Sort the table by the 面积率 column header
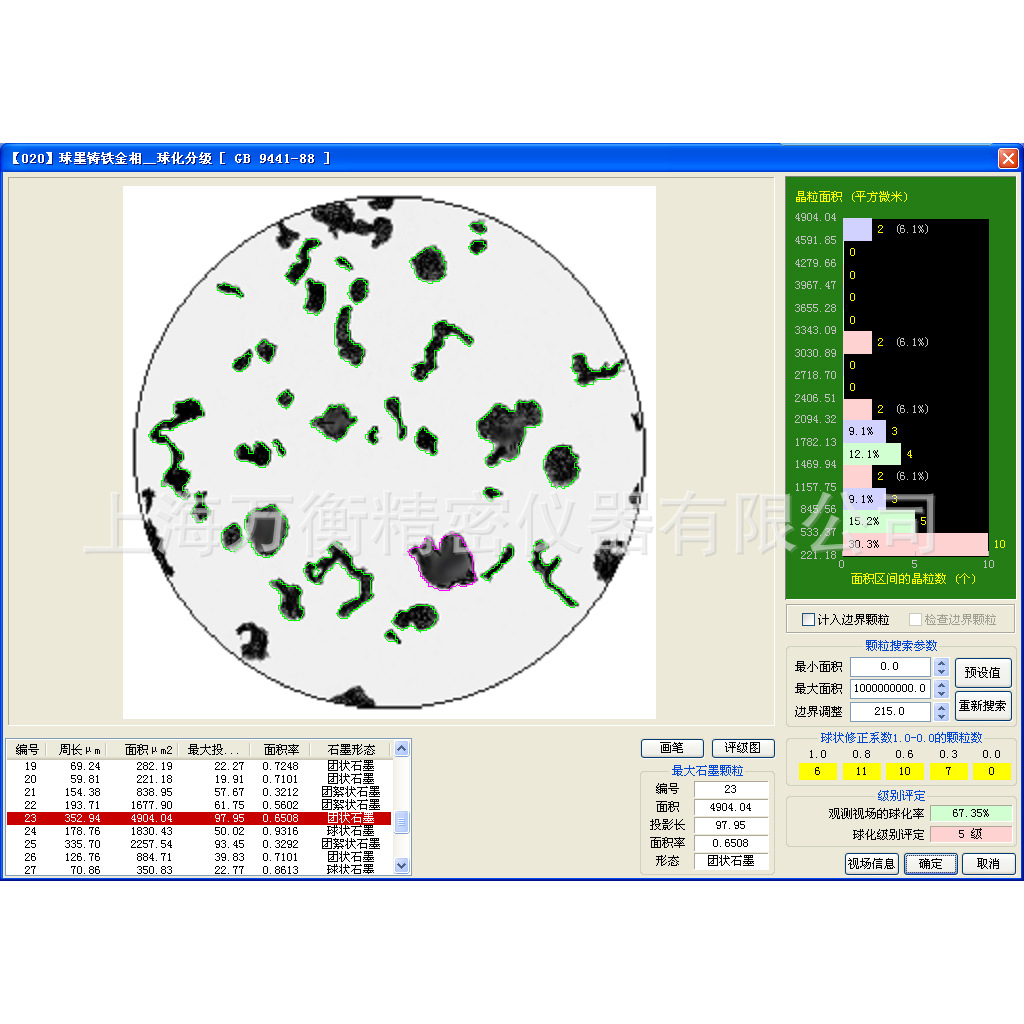The height and width of the screenshot is (1024, 1024). tap(280, 749)
